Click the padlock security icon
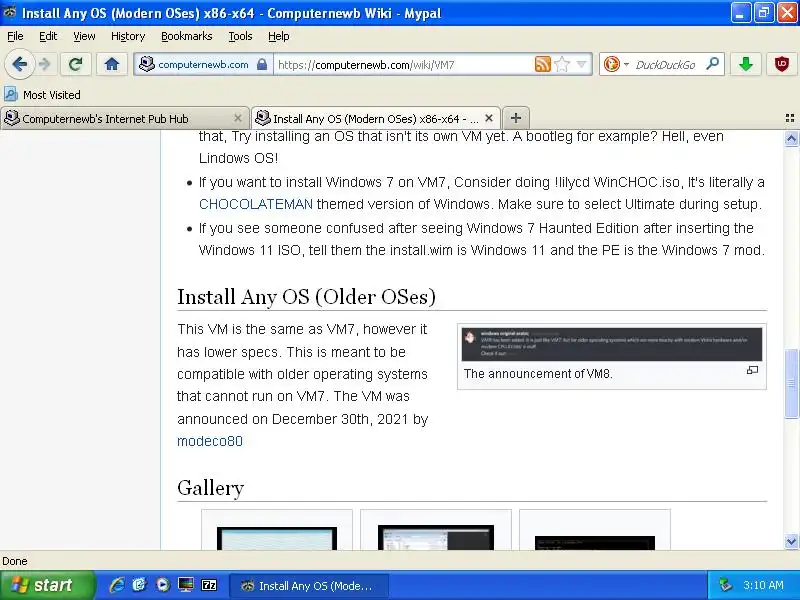This screenshot has width=800, height=600. click(262, 64)
